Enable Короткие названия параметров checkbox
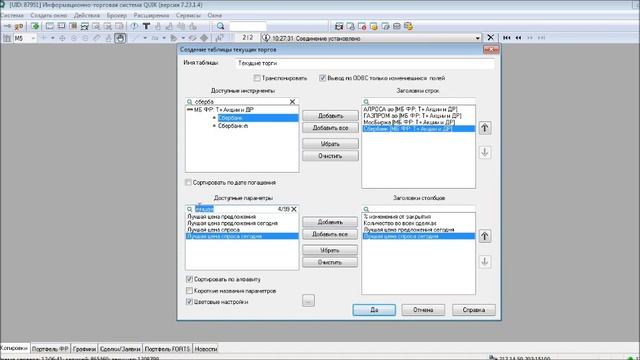Image resolution: width=640 pixels, height=360 pixels. pos(189,291)
